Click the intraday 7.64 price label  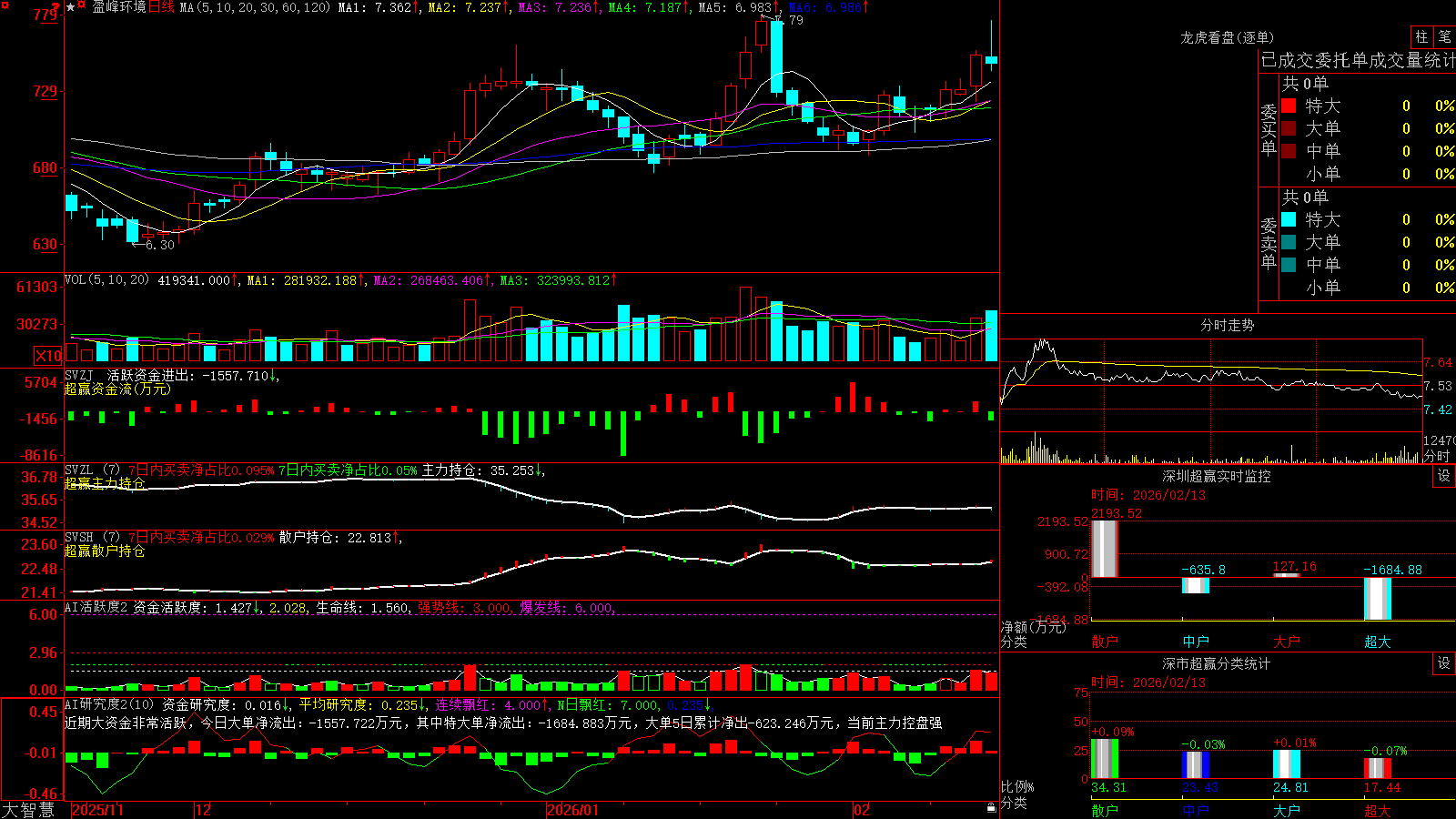coord(1438,362)
